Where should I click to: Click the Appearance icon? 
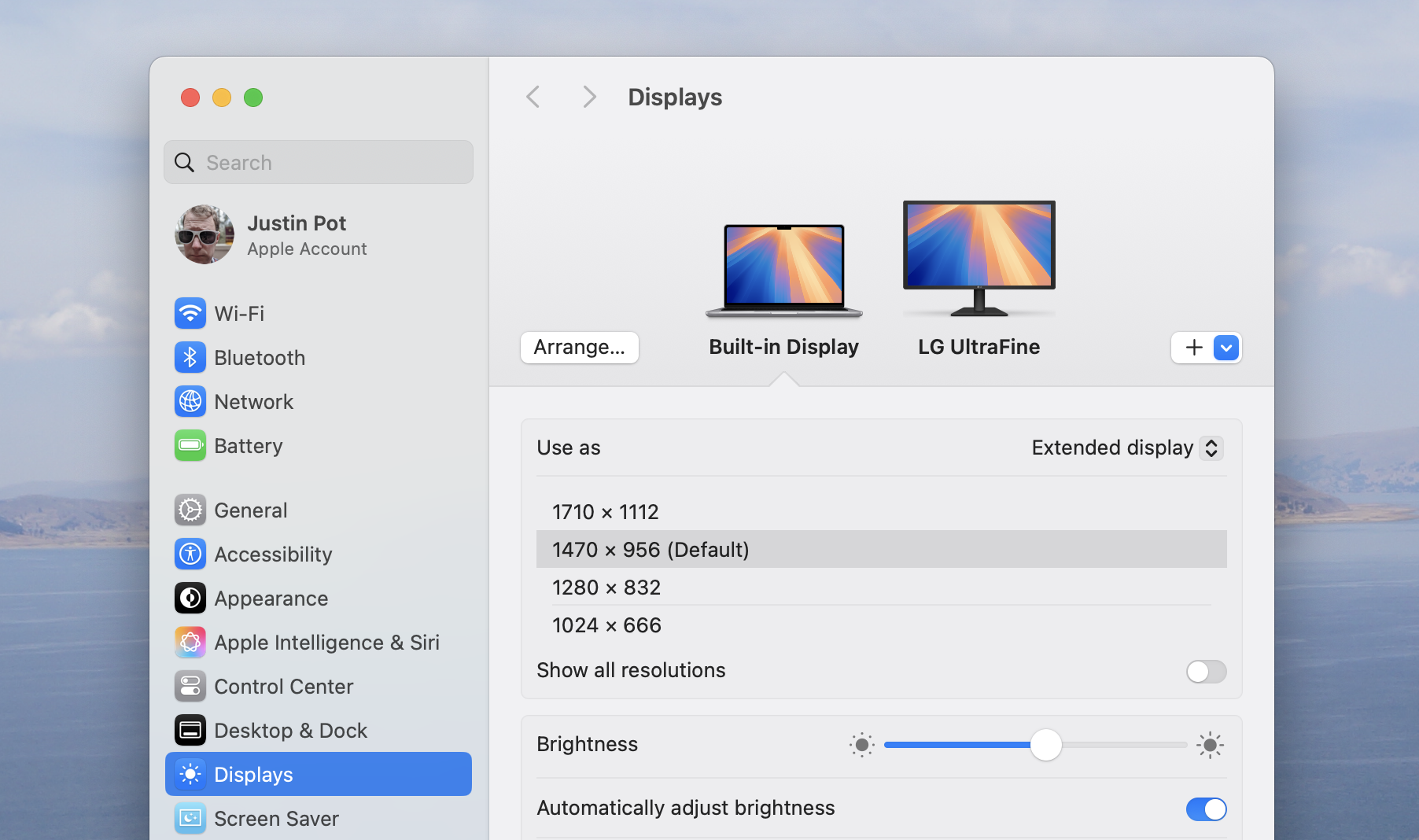click(x=190, y=598)
